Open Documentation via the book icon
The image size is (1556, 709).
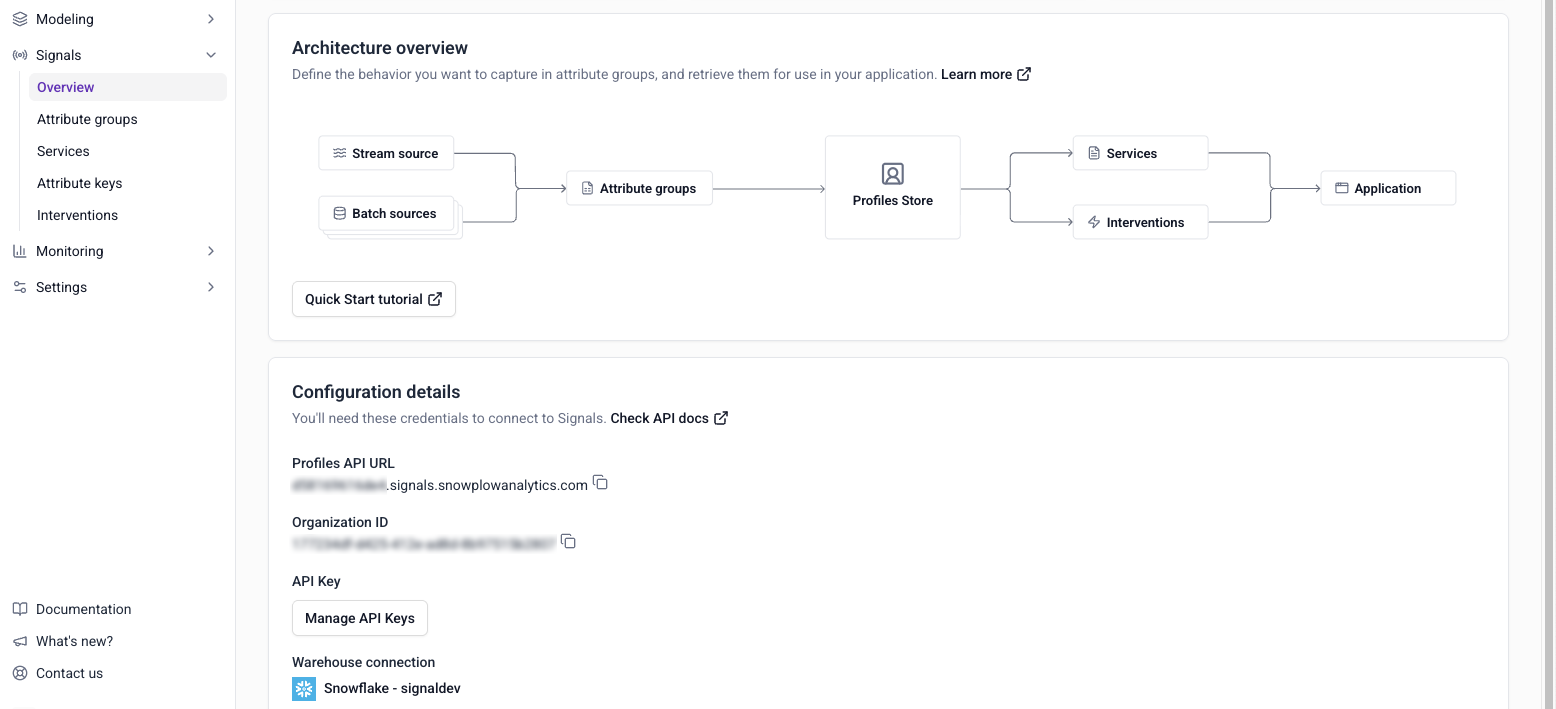click(x=20, y=608)
